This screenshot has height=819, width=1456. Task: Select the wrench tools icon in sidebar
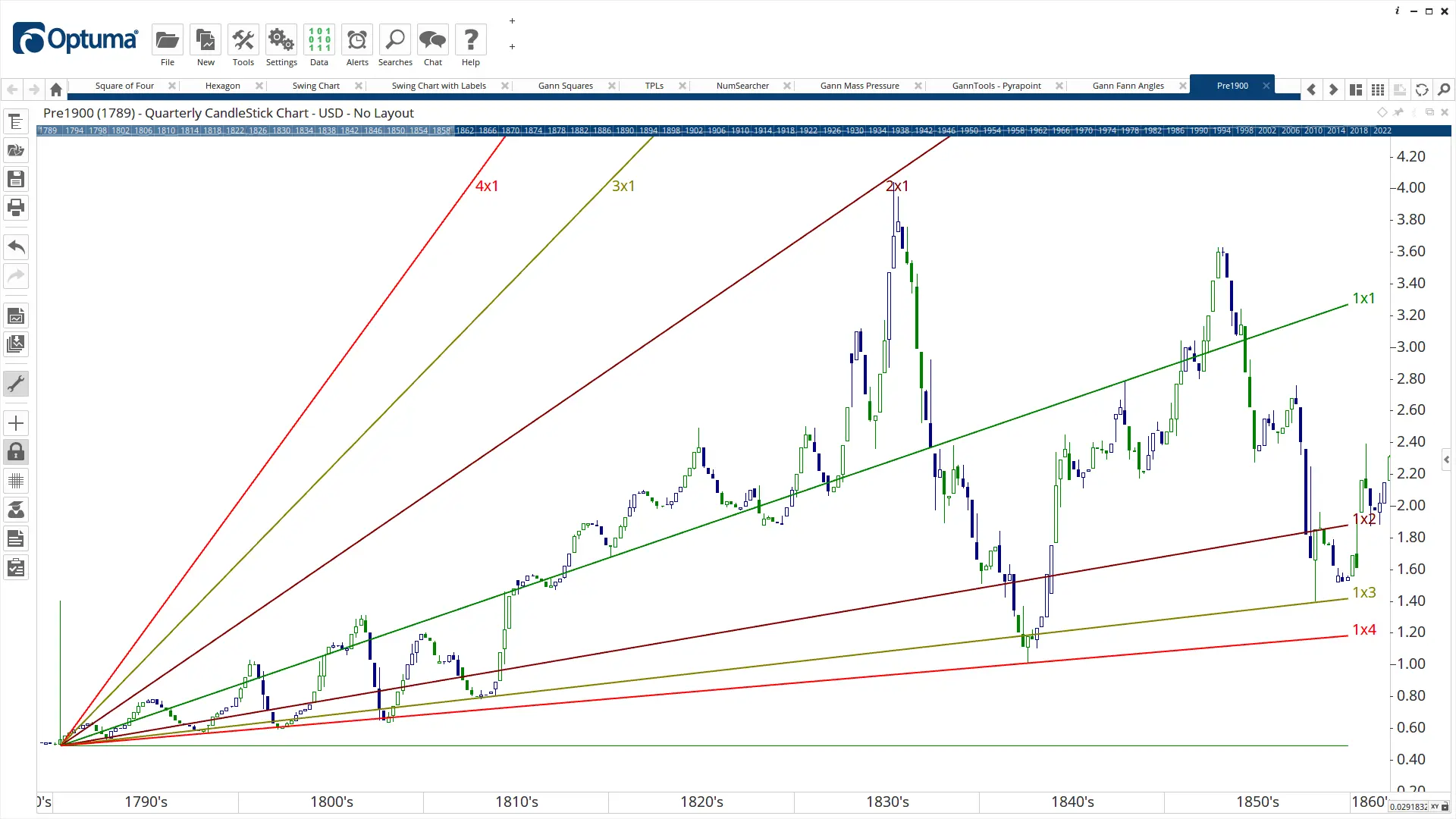(x=16, y=384)
